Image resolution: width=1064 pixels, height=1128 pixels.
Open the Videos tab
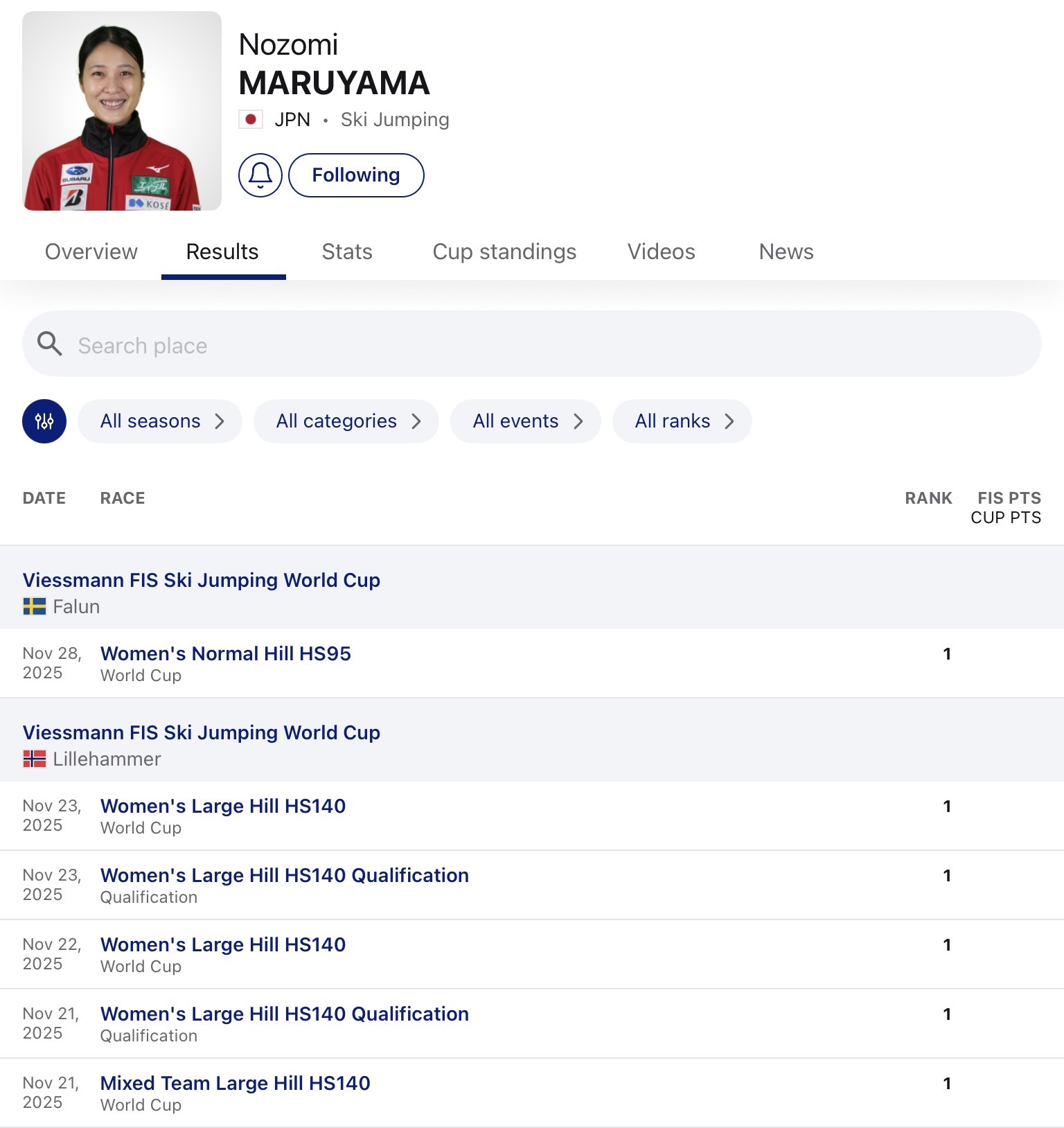pyautogui.click(x=661, y=252)
